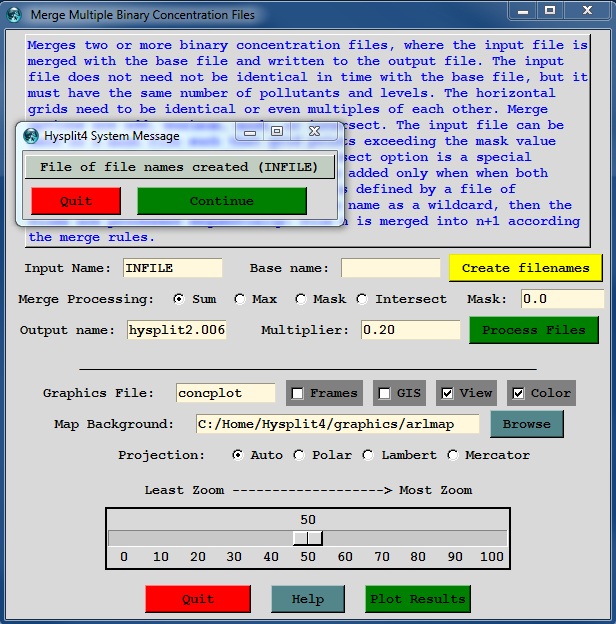Select Max merge processing option
Image resolution: width=616 pixels, height=624 pixels.
[240, 299]
